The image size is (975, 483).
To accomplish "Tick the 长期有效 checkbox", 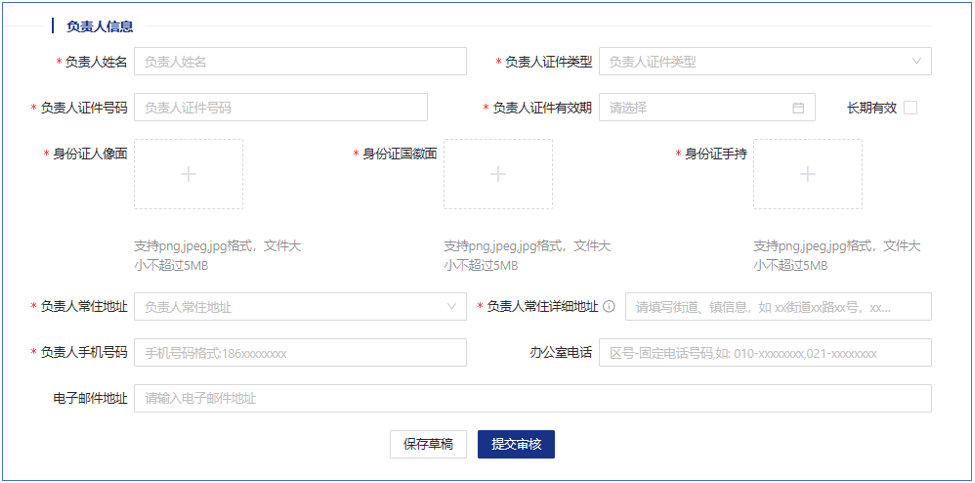I will [x=910, y=108].
